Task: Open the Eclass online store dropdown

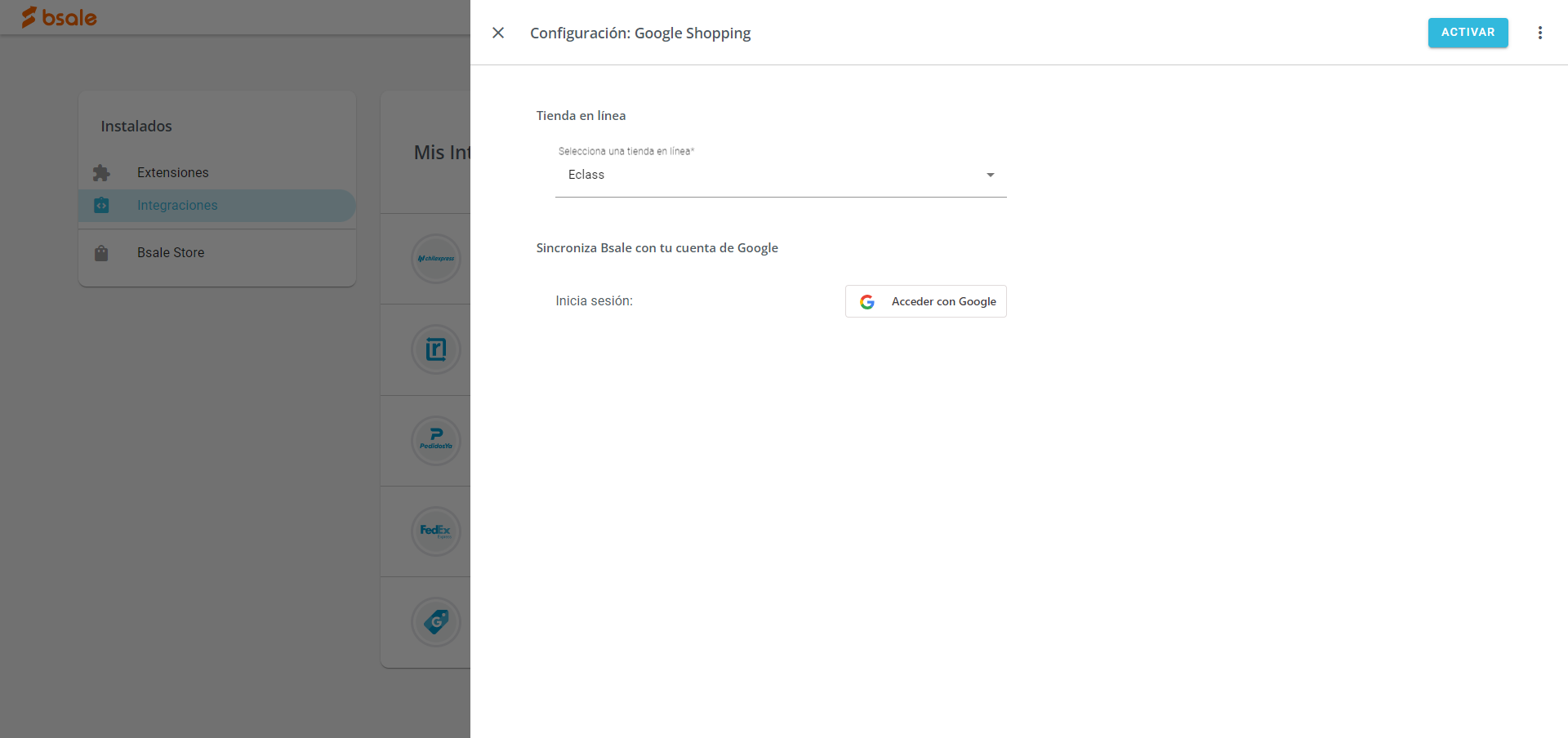Action: (x=781, y=175)
